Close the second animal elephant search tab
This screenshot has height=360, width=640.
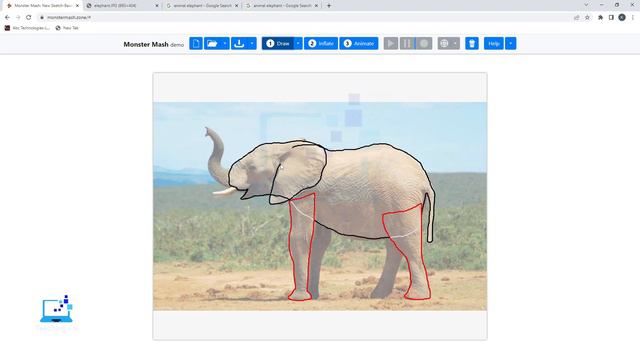click(316, 6)
